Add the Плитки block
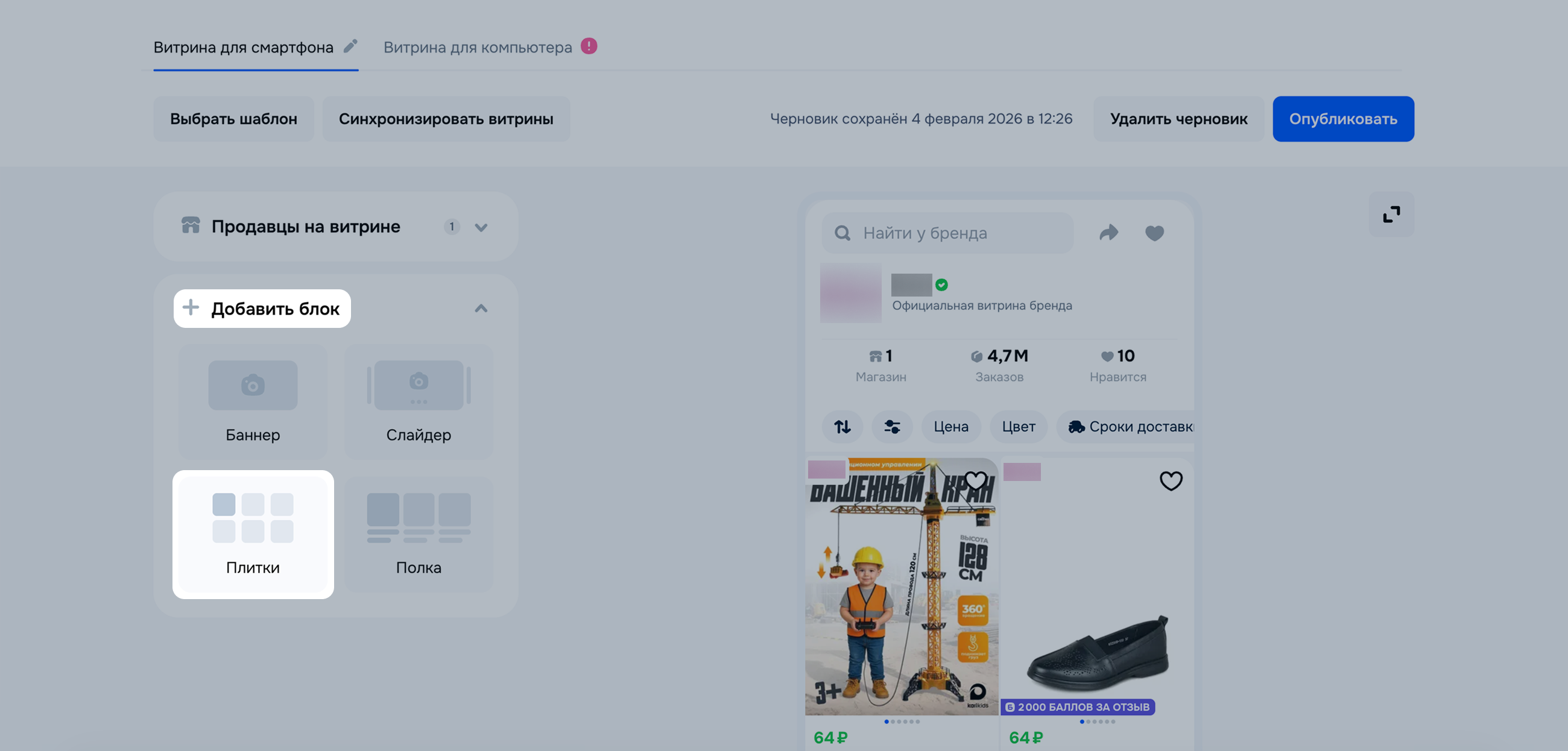The height and width of the screenshot is (751, 1568). pyautogui.click(x=253, y=535)
